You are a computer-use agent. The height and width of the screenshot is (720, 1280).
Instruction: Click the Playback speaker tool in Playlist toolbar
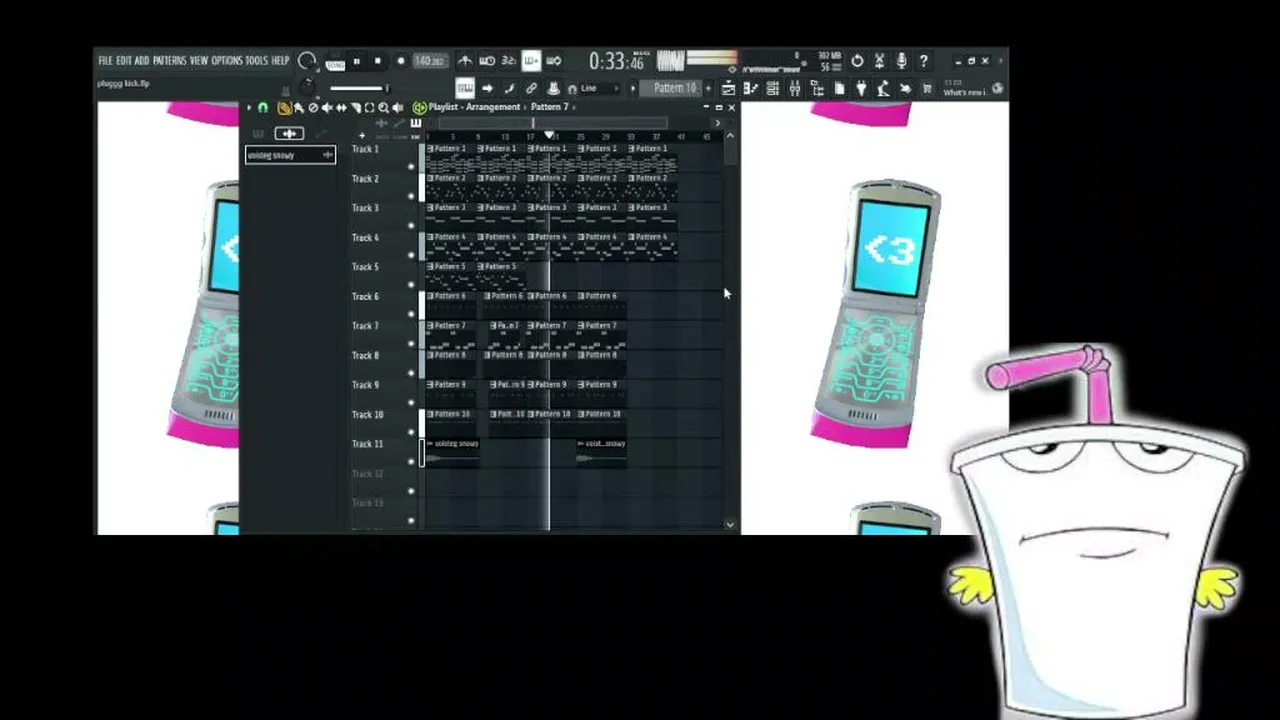click(398, 108)
